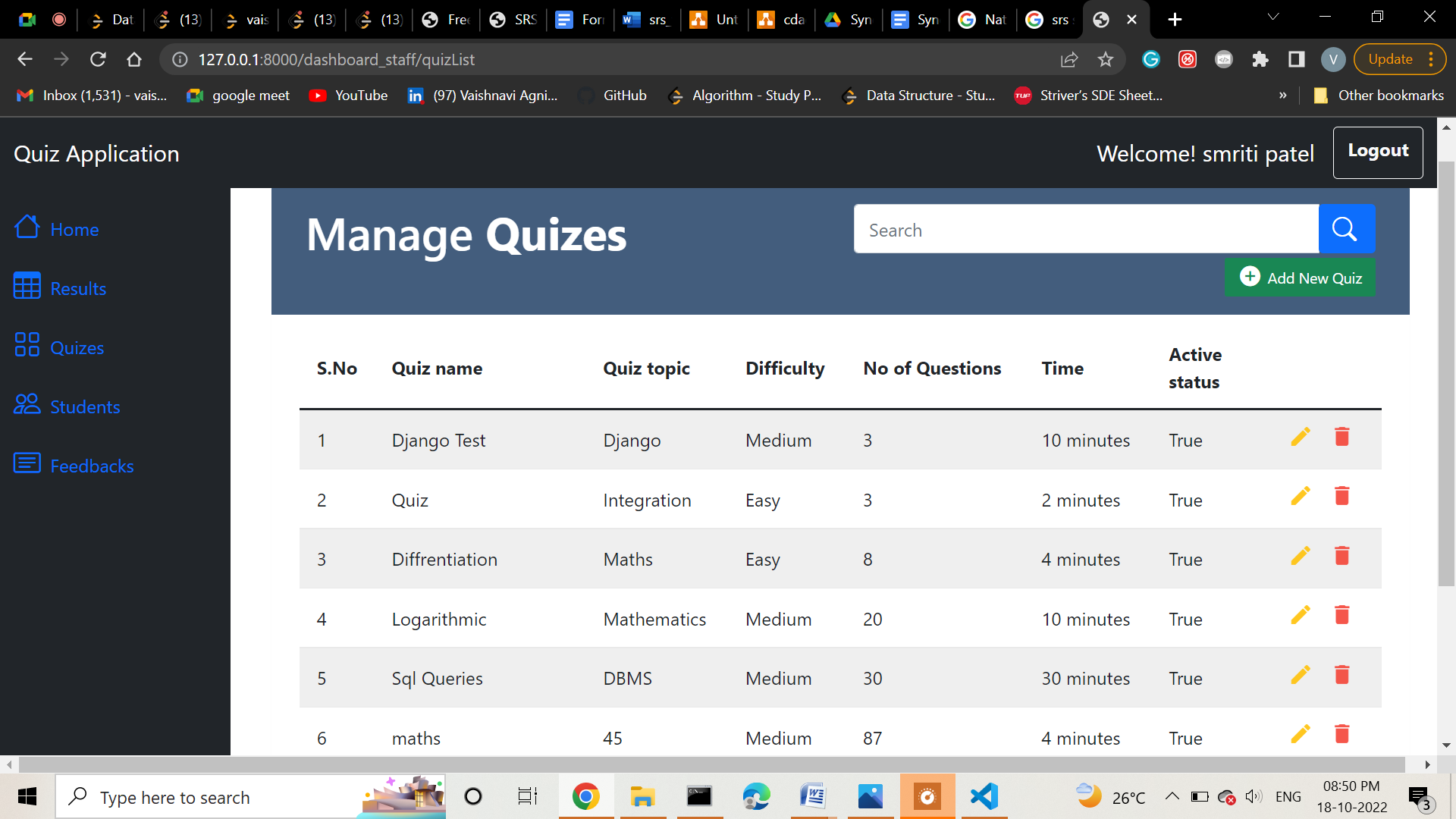Log out using the Logout button
1456x819 pixels.
pos(1377,152)
